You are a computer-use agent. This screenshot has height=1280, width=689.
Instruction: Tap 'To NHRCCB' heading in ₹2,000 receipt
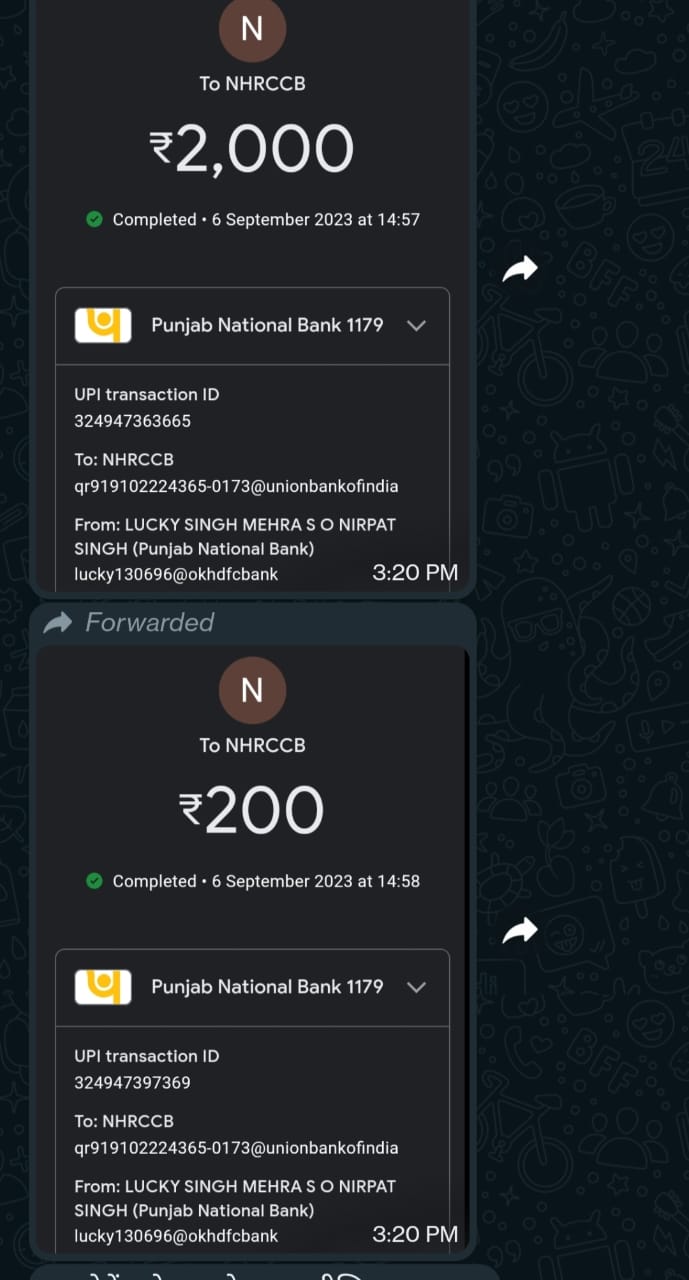point(252,84)
